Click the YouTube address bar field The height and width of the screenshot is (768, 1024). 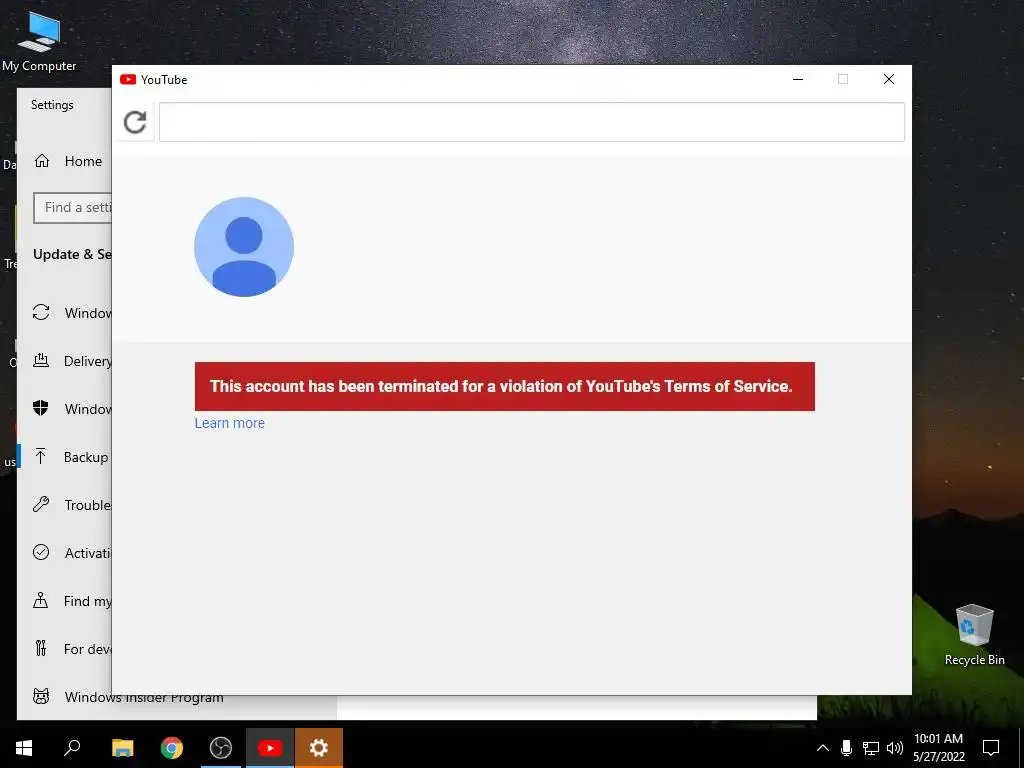click(x=532, y=122)
